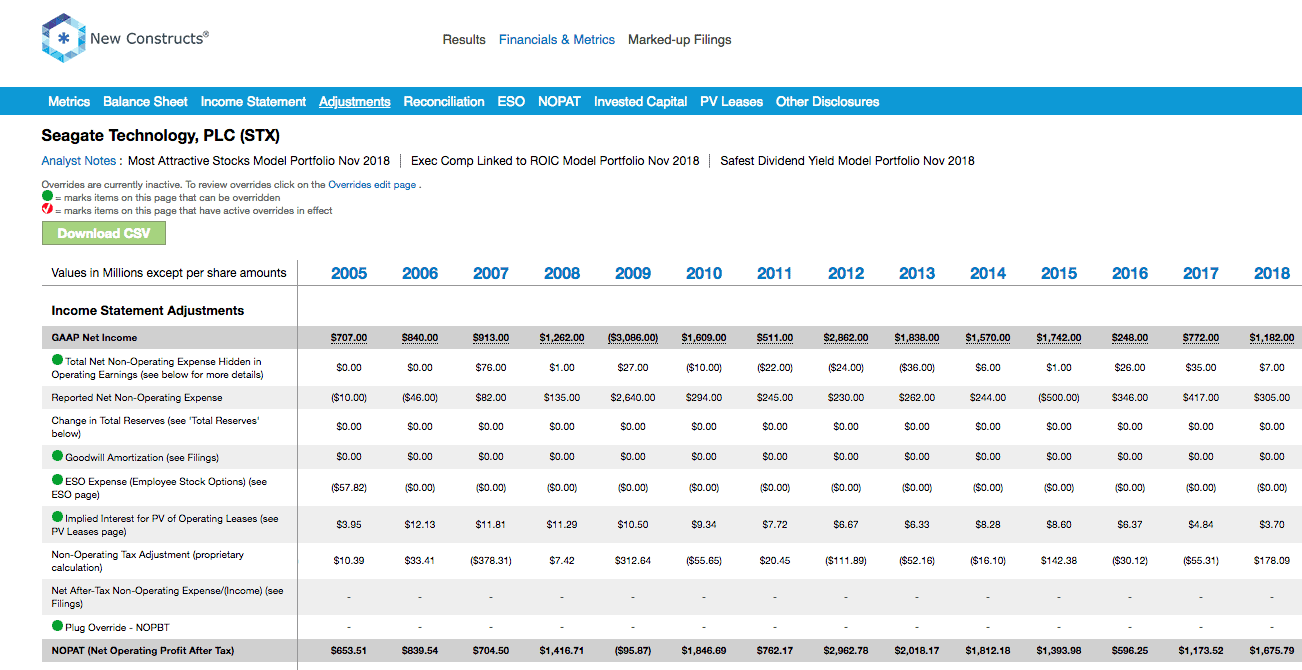Go to Other Disclosures tab
This screenshot has width=1302, height=670.
point(827,102)
